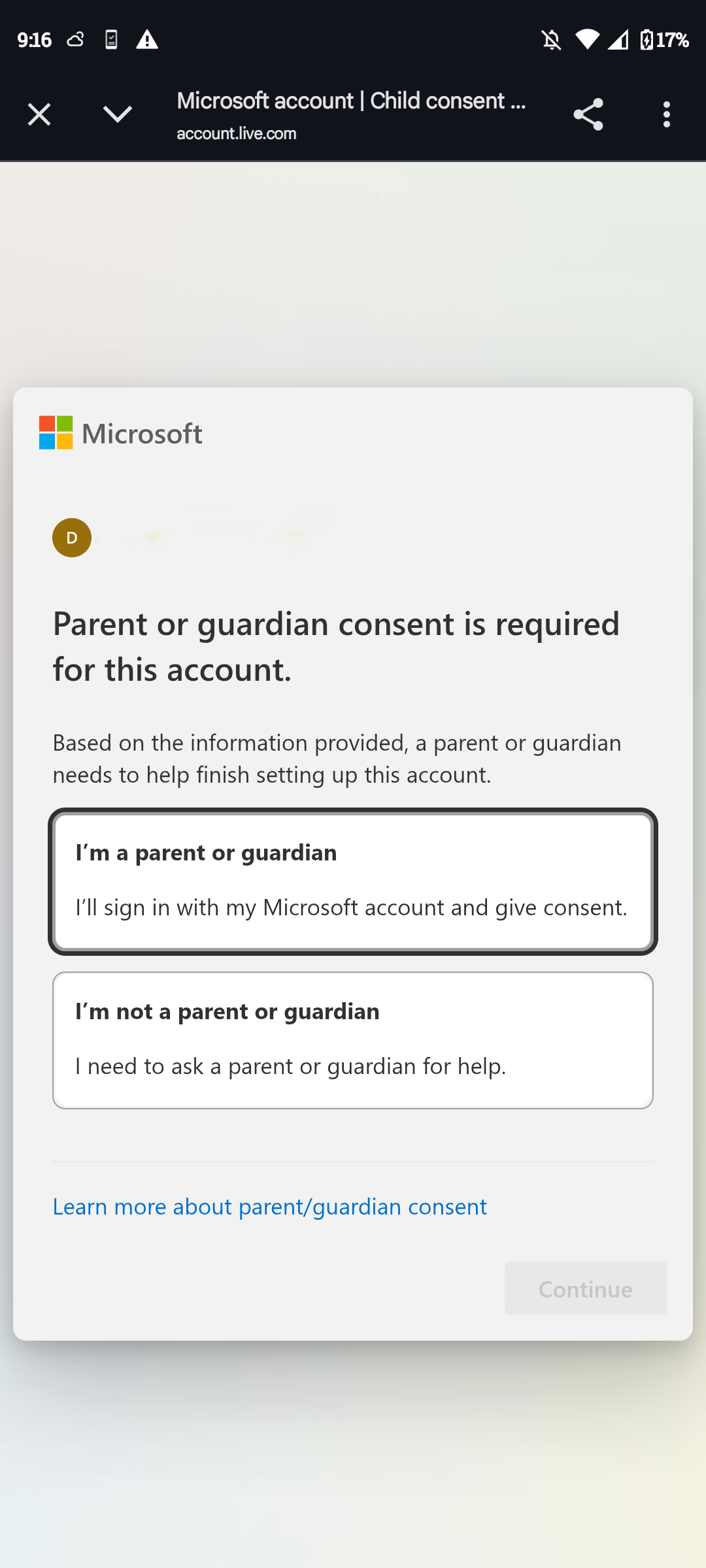The height and width of the screenshot is (1568, 706).
Task: Tap the Wi-Fi status icon
Action: [x=587, y=40]
